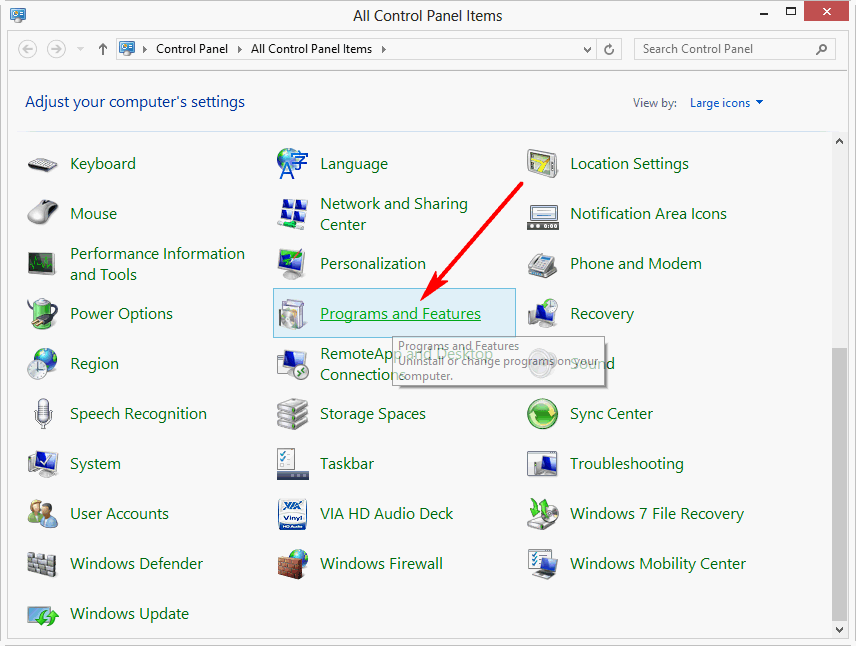Screen dimensions: 856x646
Task: Click the title bar Control Panel system icon
Action: [x=18, y=14]
